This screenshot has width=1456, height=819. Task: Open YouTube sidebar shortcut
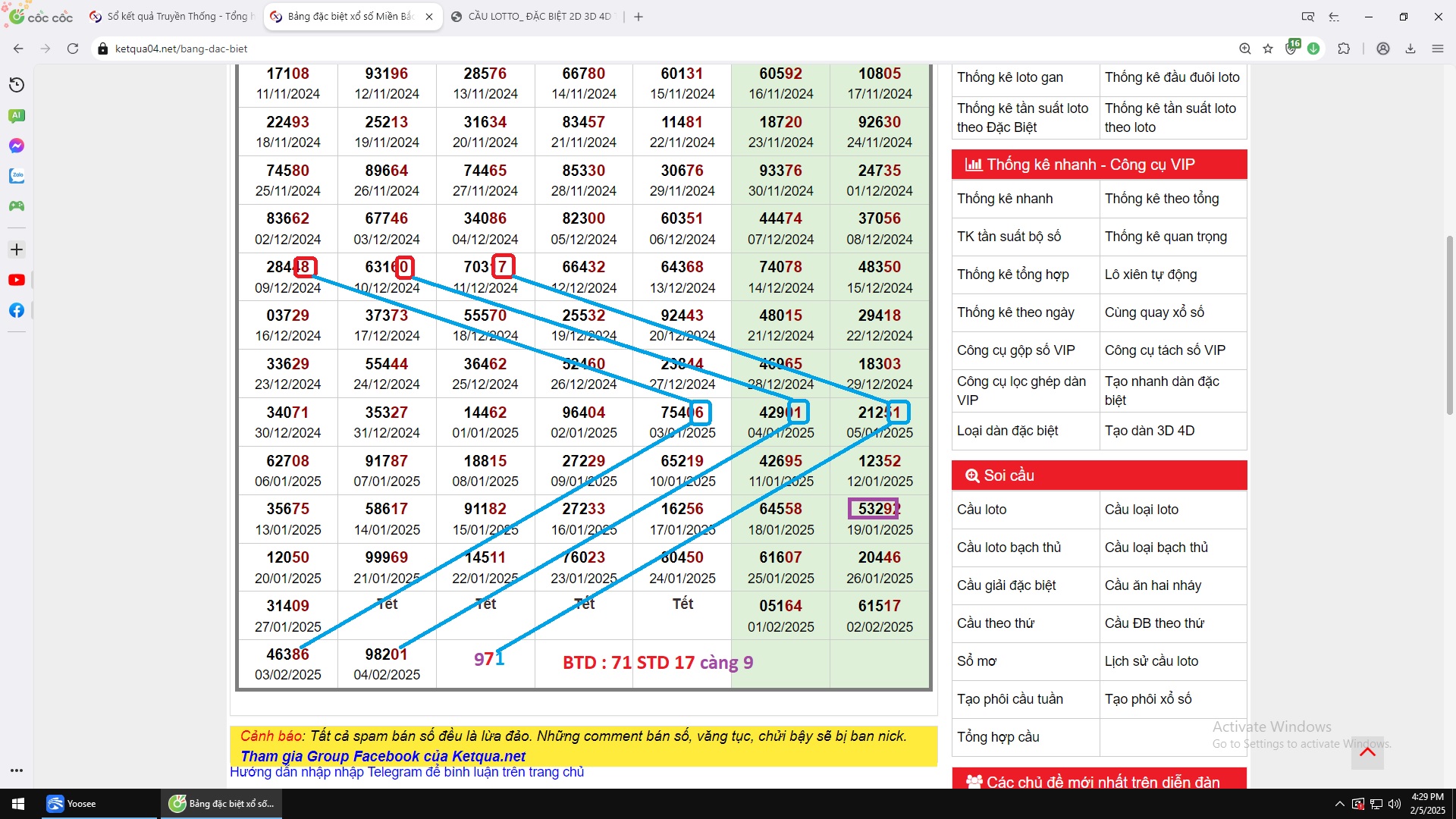click(17, 280)
